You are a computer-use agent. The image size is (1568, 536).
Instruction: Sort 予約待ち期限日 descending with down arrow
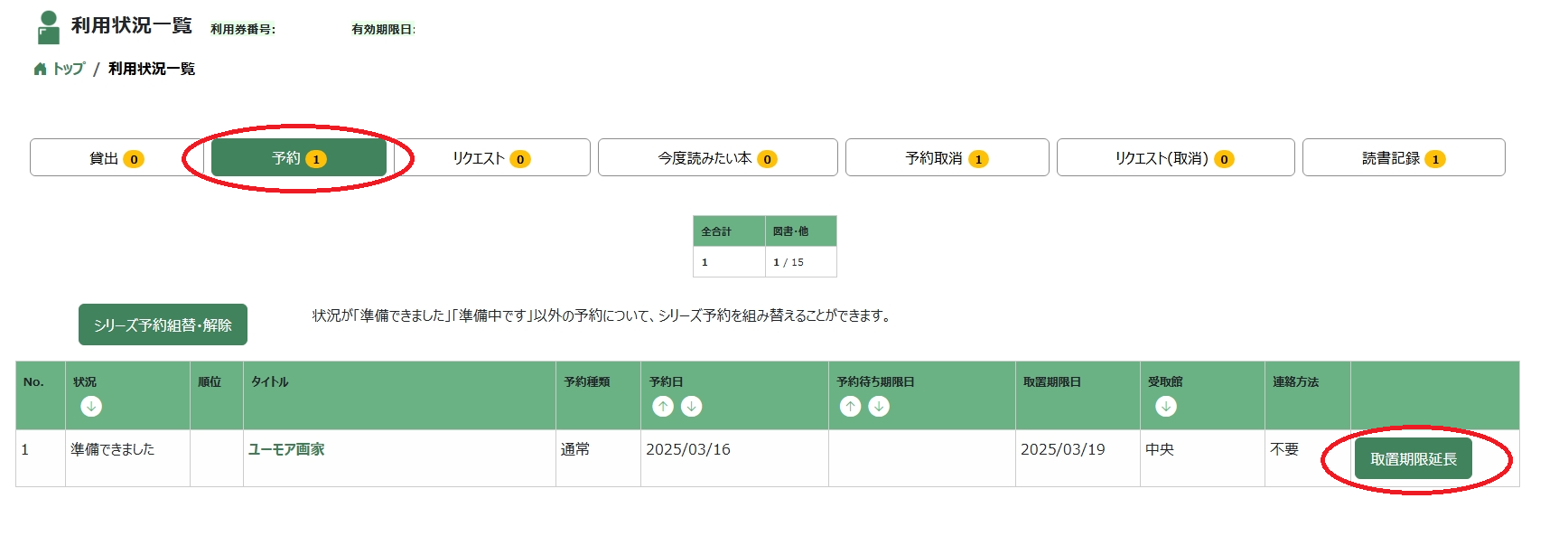click(x=879, y=407)
